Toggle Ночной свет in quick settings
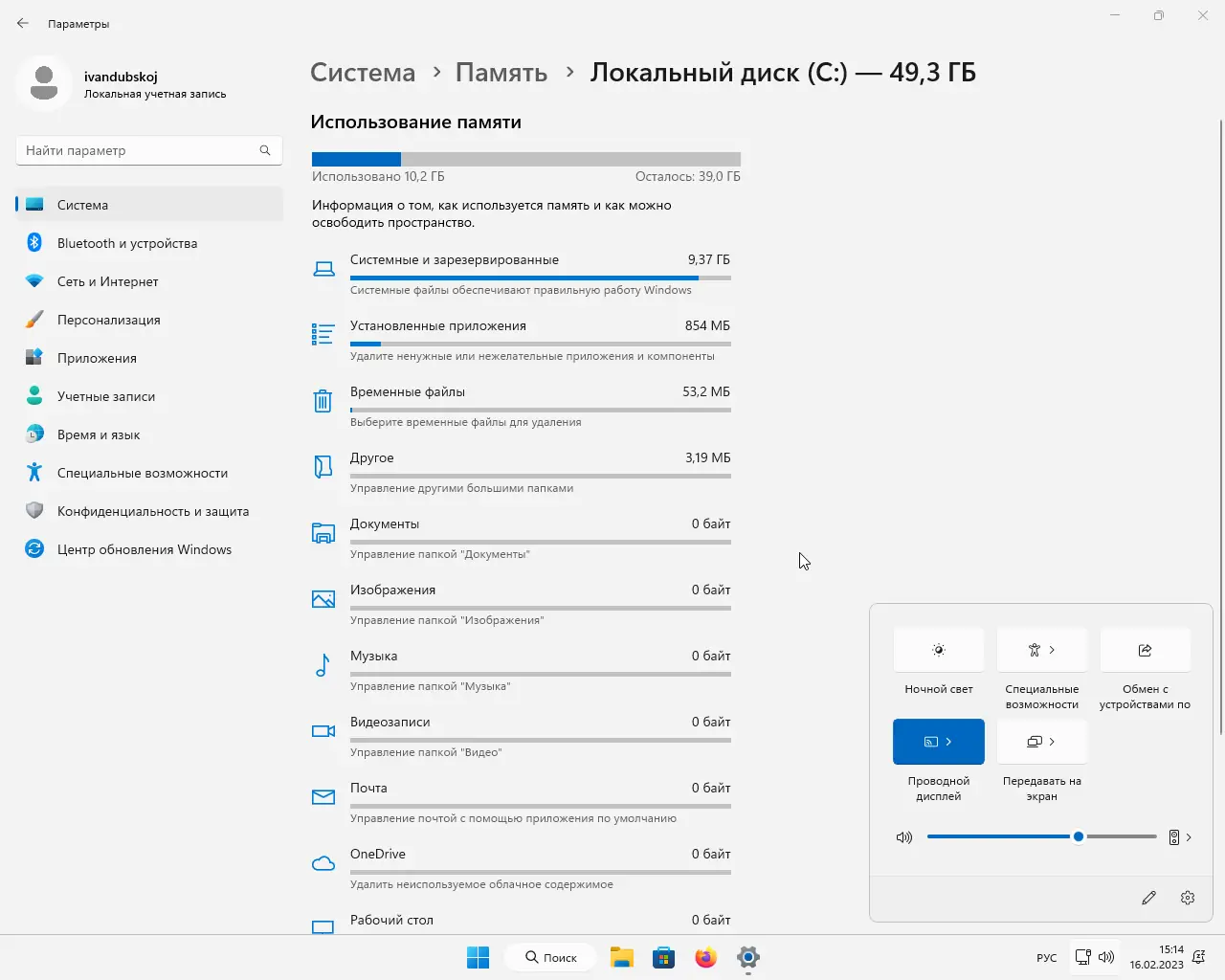This screenshot has width=1225, height=980. pos(939,650)
